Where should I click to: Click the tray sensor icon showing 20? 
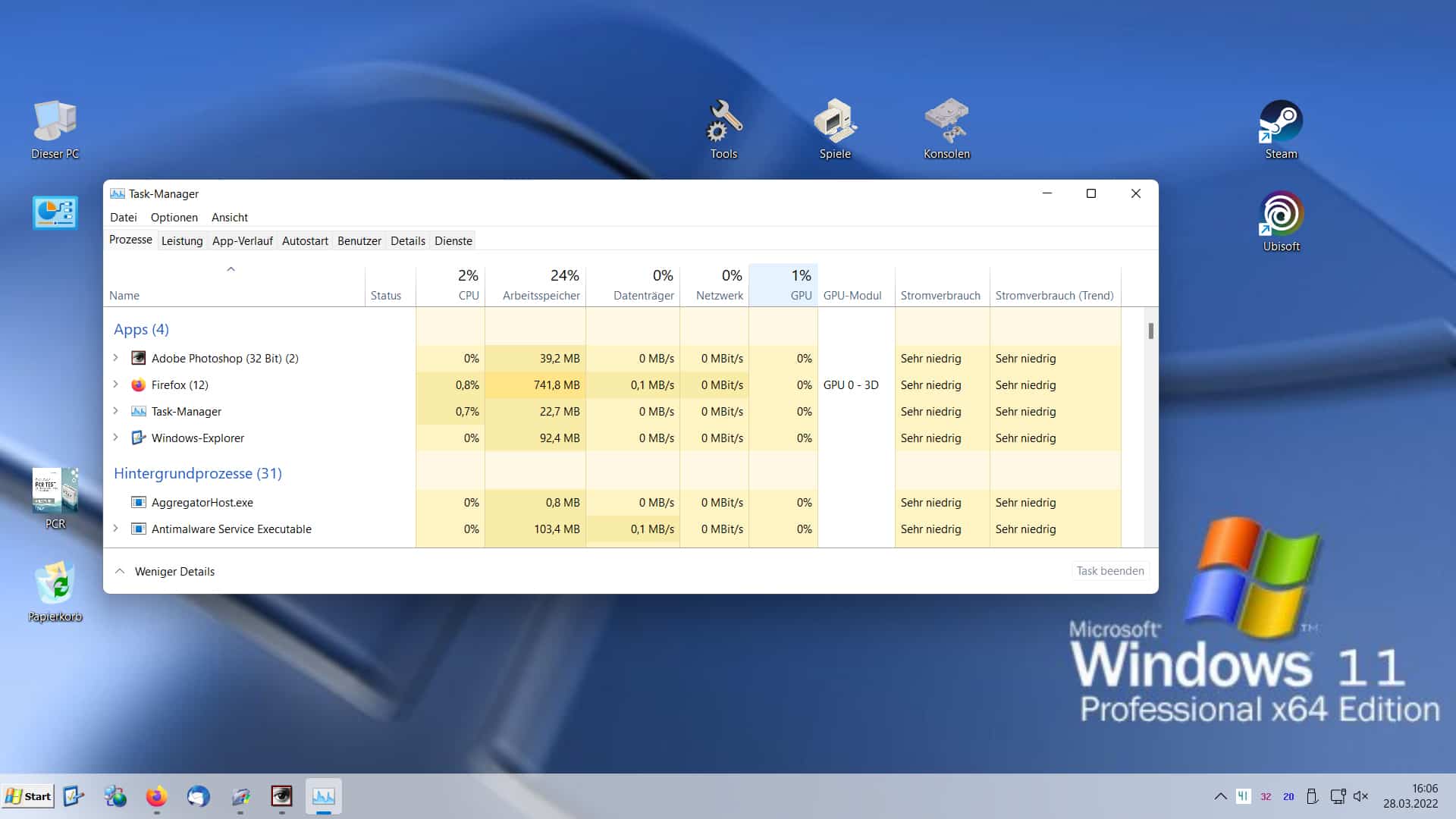click(x=1288, y=796)
